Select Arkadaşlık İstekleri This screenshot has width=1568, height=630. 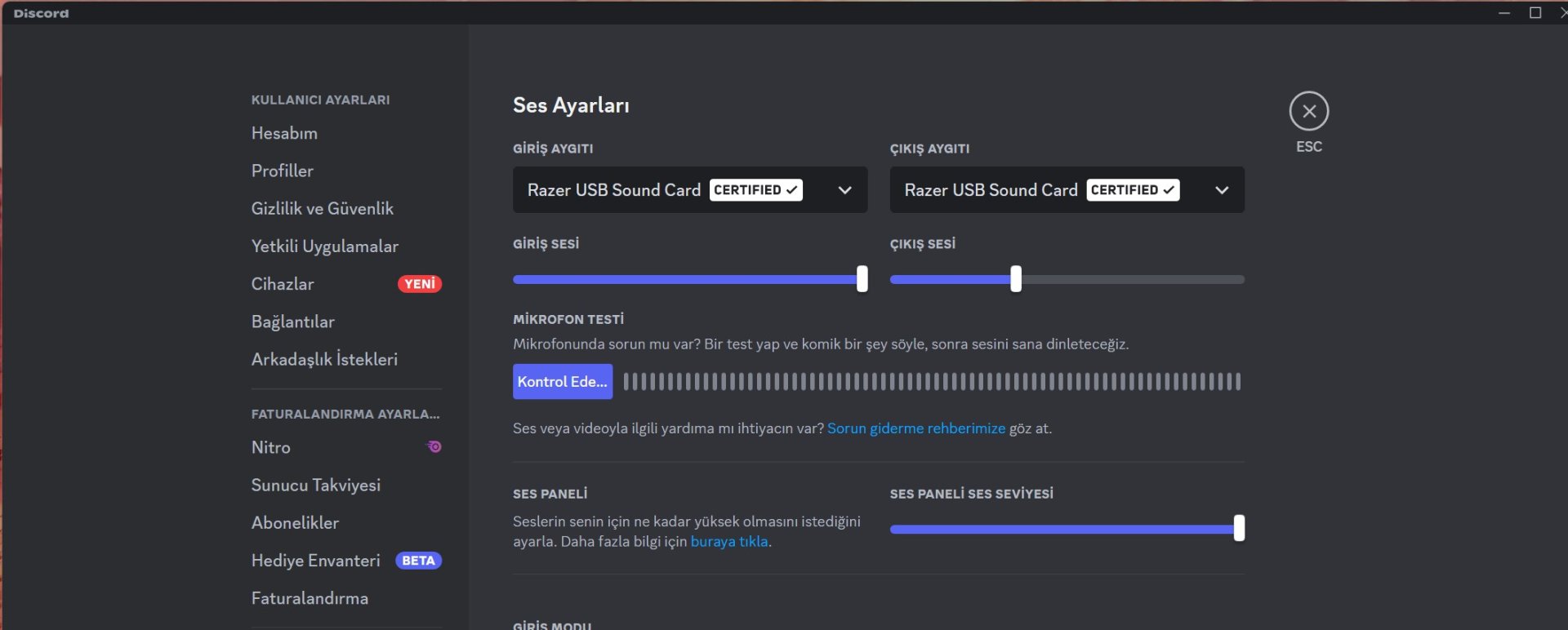pyautogui.click(x=324, y=359)
